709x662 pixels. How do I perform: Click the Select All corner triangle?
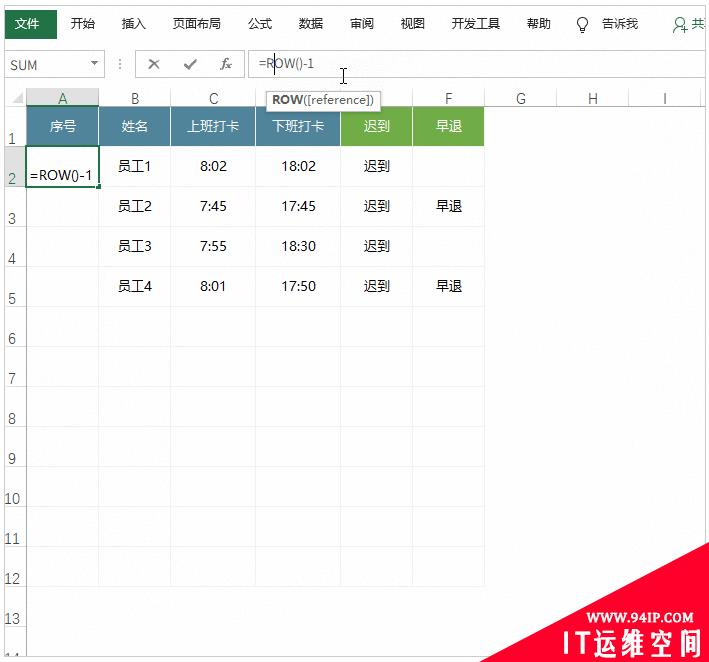coord(18,98)
